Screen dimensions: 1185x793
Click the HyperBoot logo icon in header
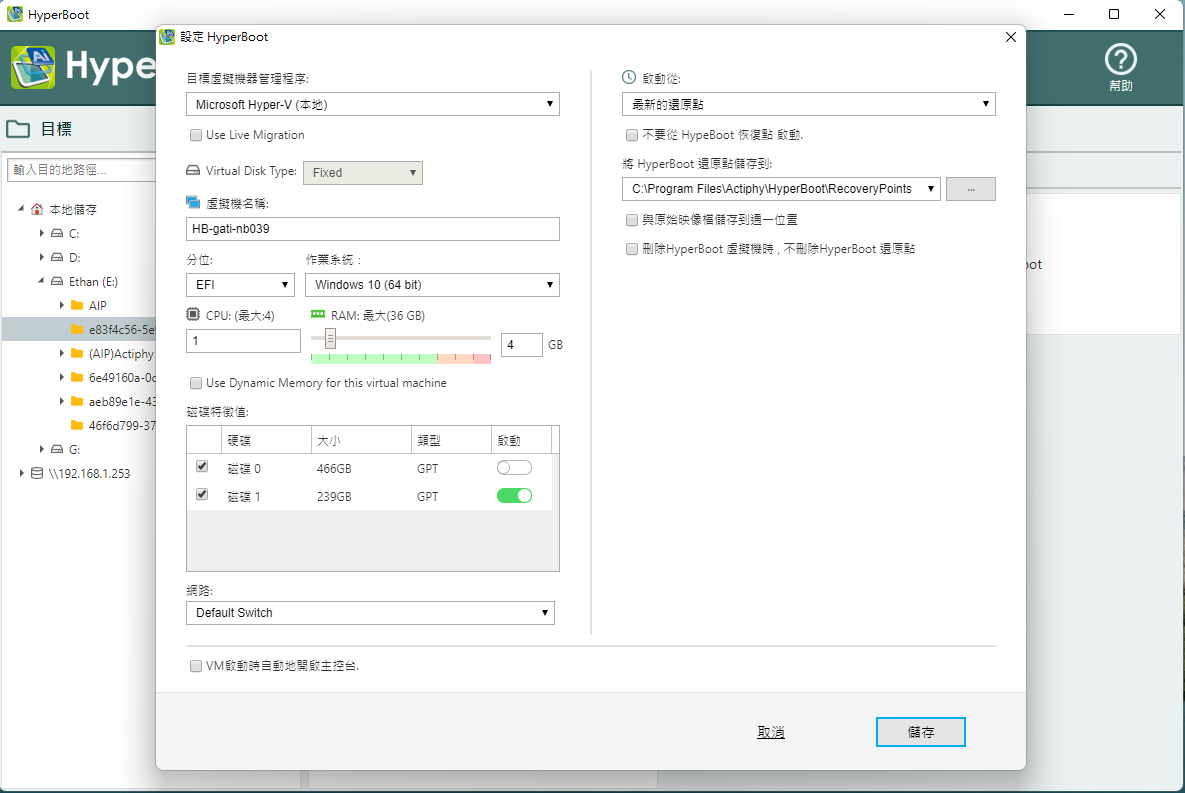coord(33,67)
